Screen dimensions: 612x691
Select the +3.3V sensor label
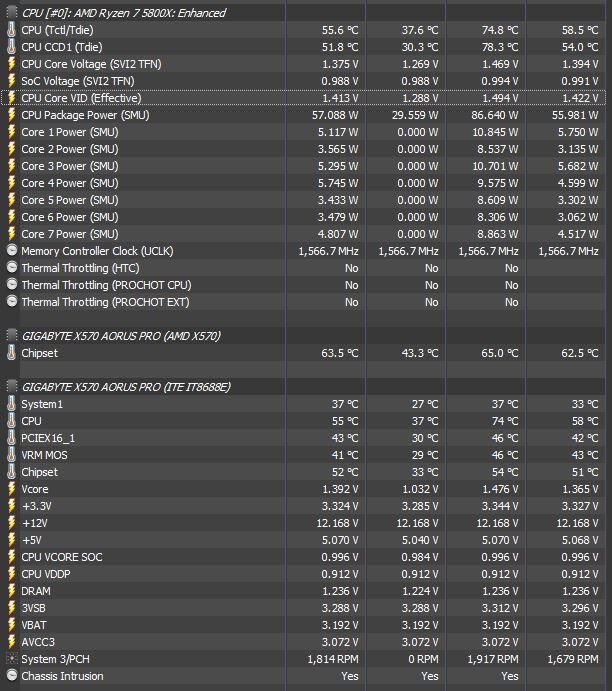tap(37, 506)
